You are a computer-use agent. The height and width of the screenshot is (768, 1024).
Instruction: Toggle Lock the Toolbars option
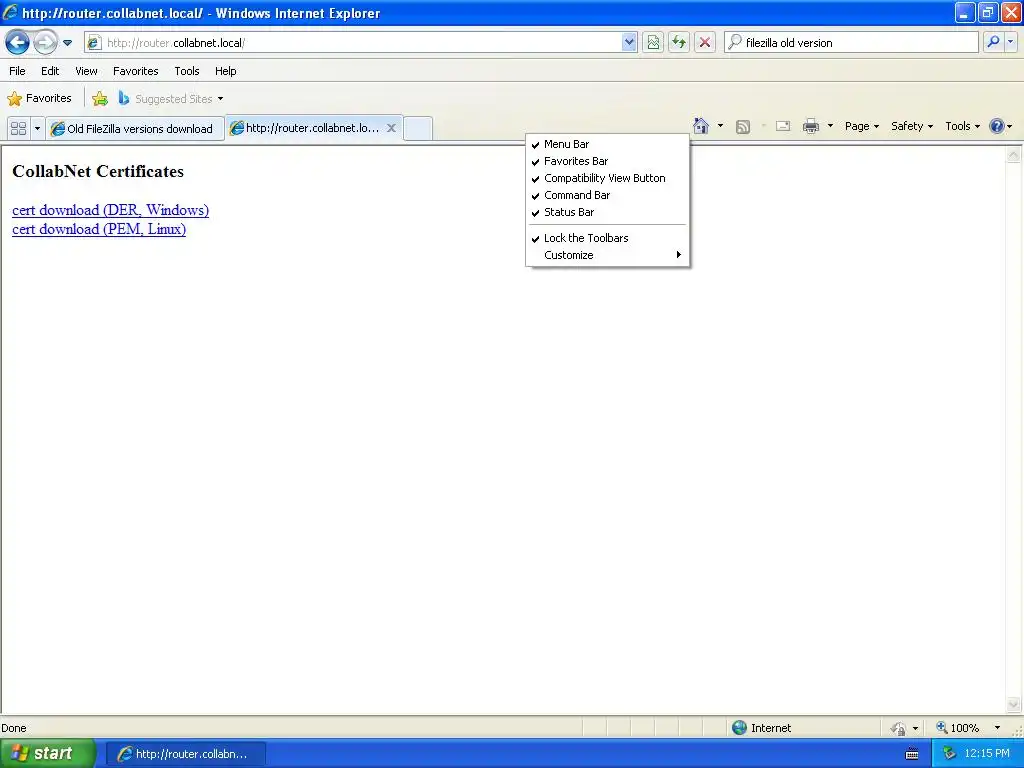607,238
